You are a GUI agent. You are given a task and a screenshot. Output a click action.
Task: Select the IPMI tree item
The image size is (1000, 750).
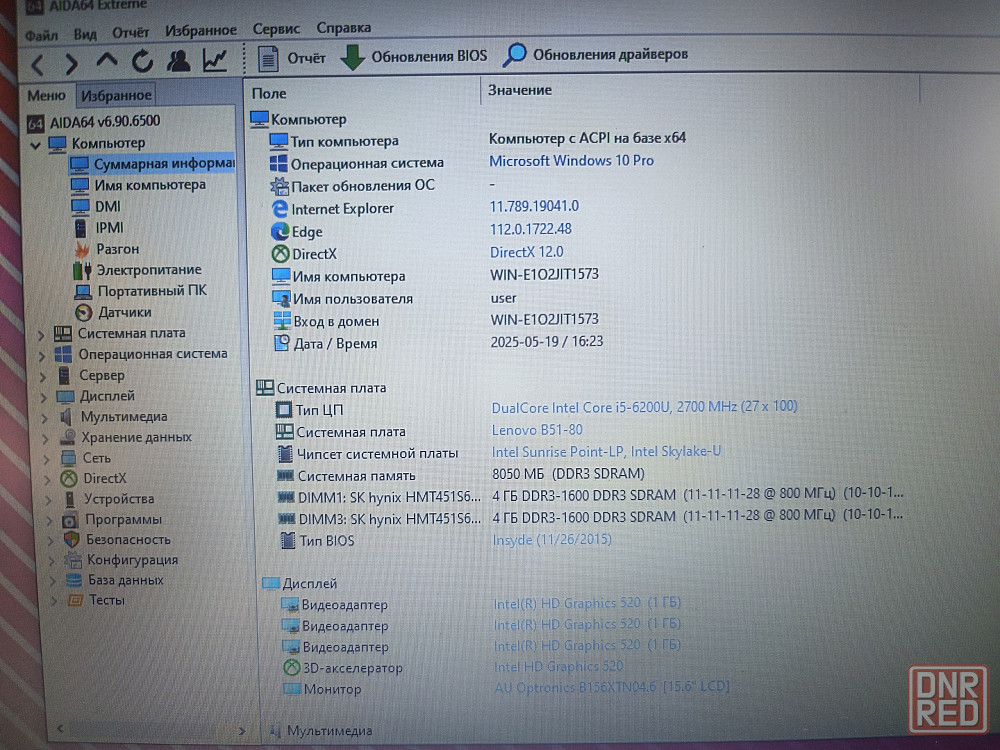[98, 228]
